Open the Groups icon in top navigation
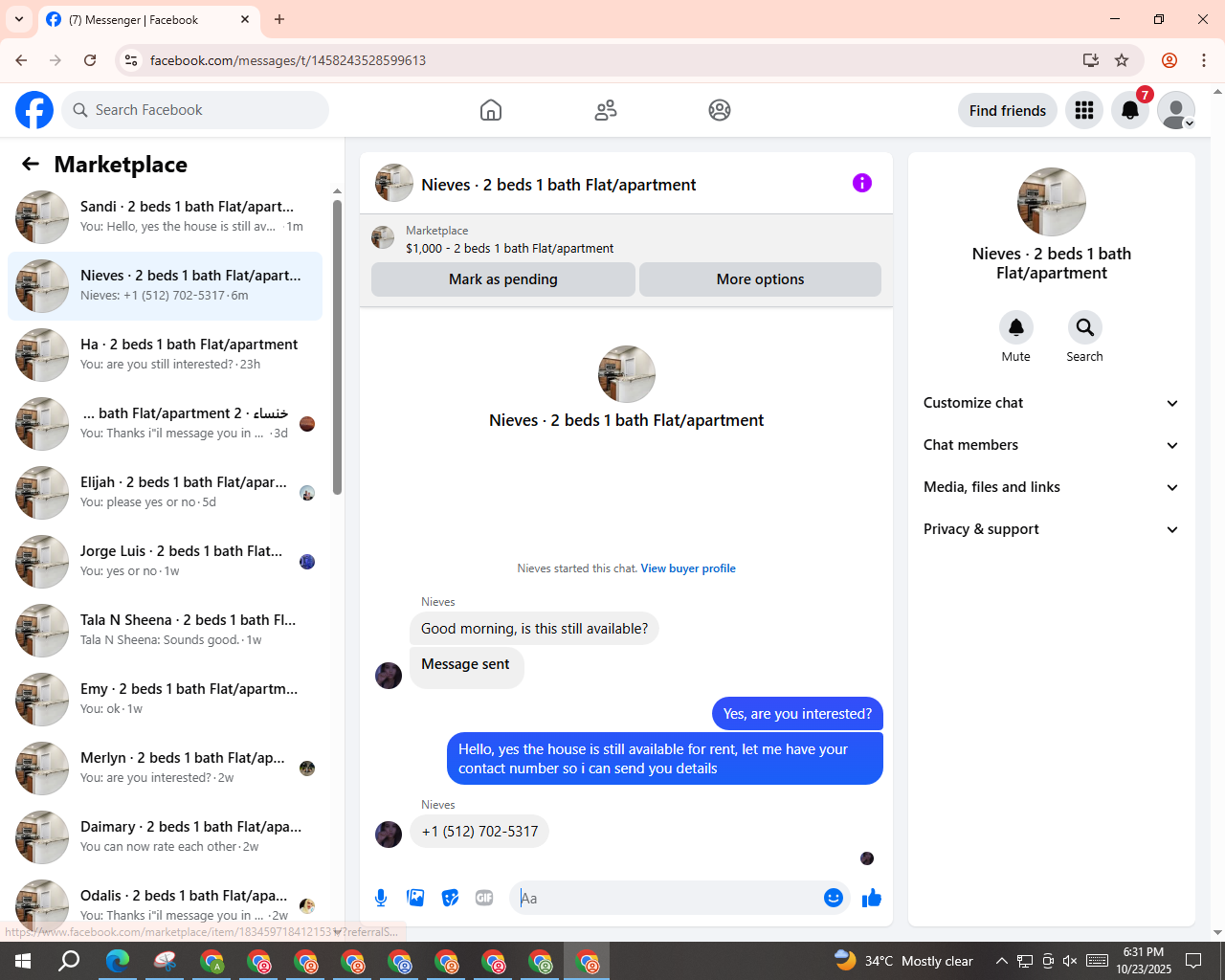This screenshot has width=1225, height=980. pyautogui.click(x=720, y=110)
